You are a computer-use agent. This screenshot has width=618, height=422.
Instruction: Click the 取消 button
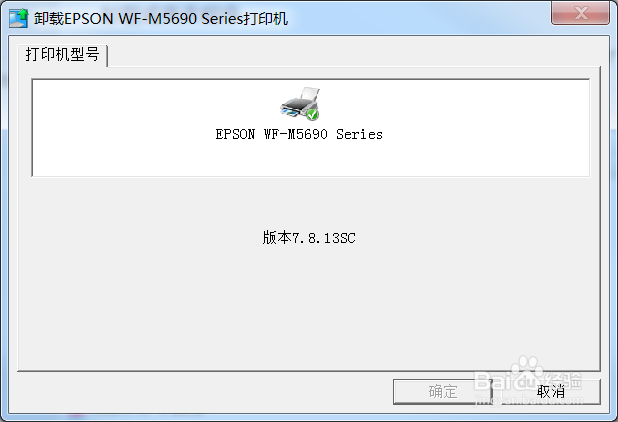pos(551,392)
